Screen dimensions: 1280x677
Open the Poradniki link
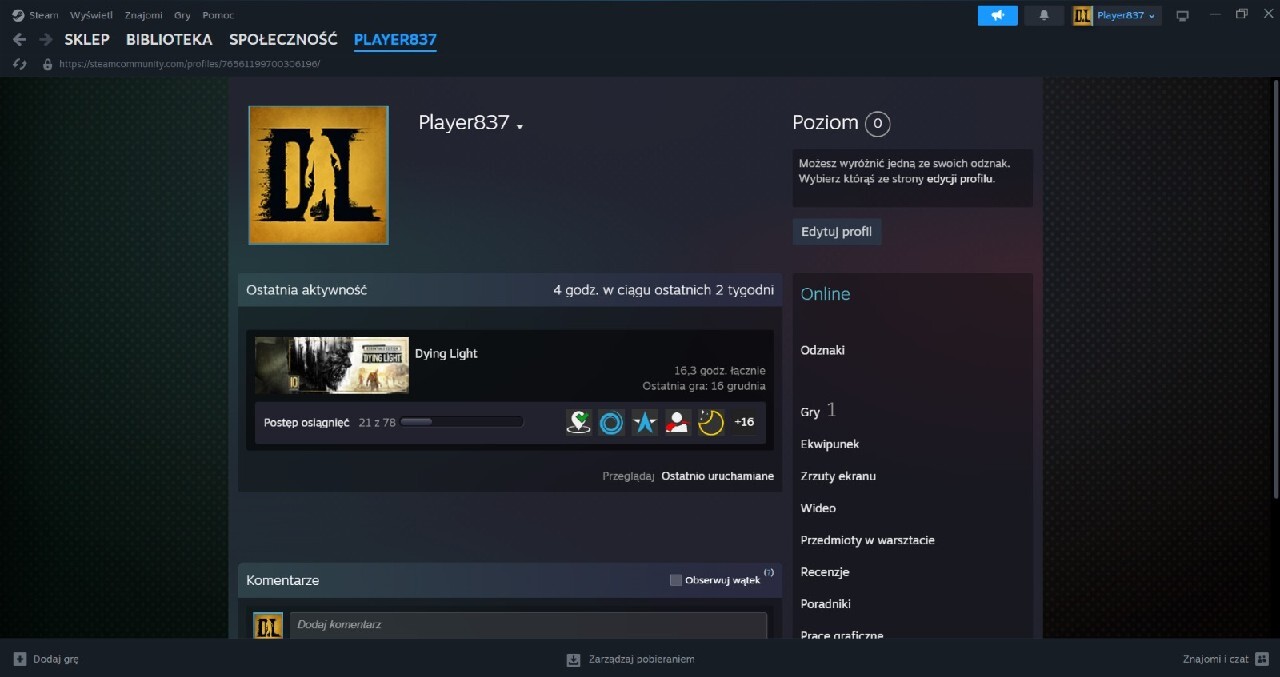(826, 604)
